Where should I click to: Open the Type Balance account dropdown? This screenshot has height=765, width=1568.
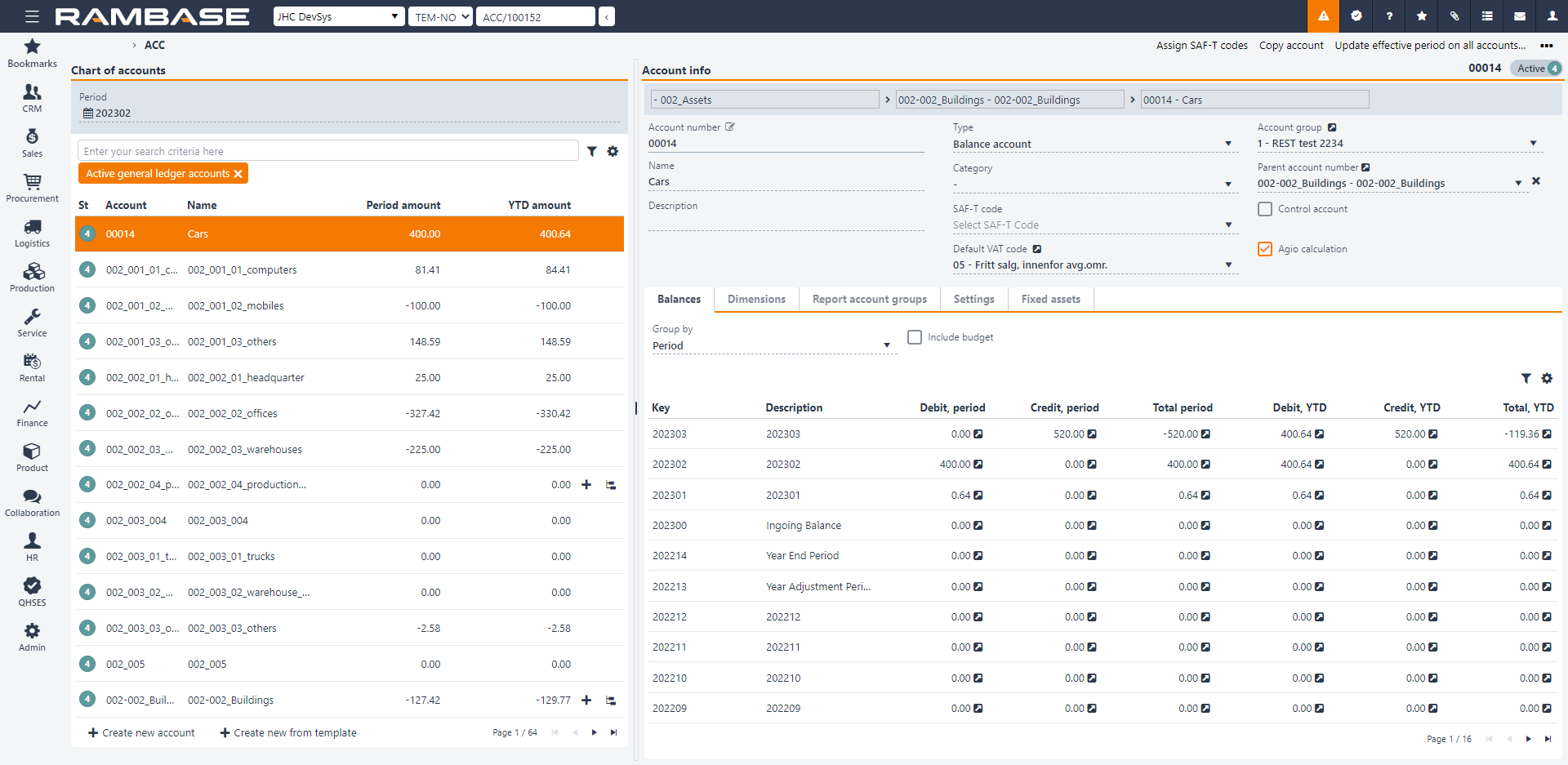pos(1095,145)
